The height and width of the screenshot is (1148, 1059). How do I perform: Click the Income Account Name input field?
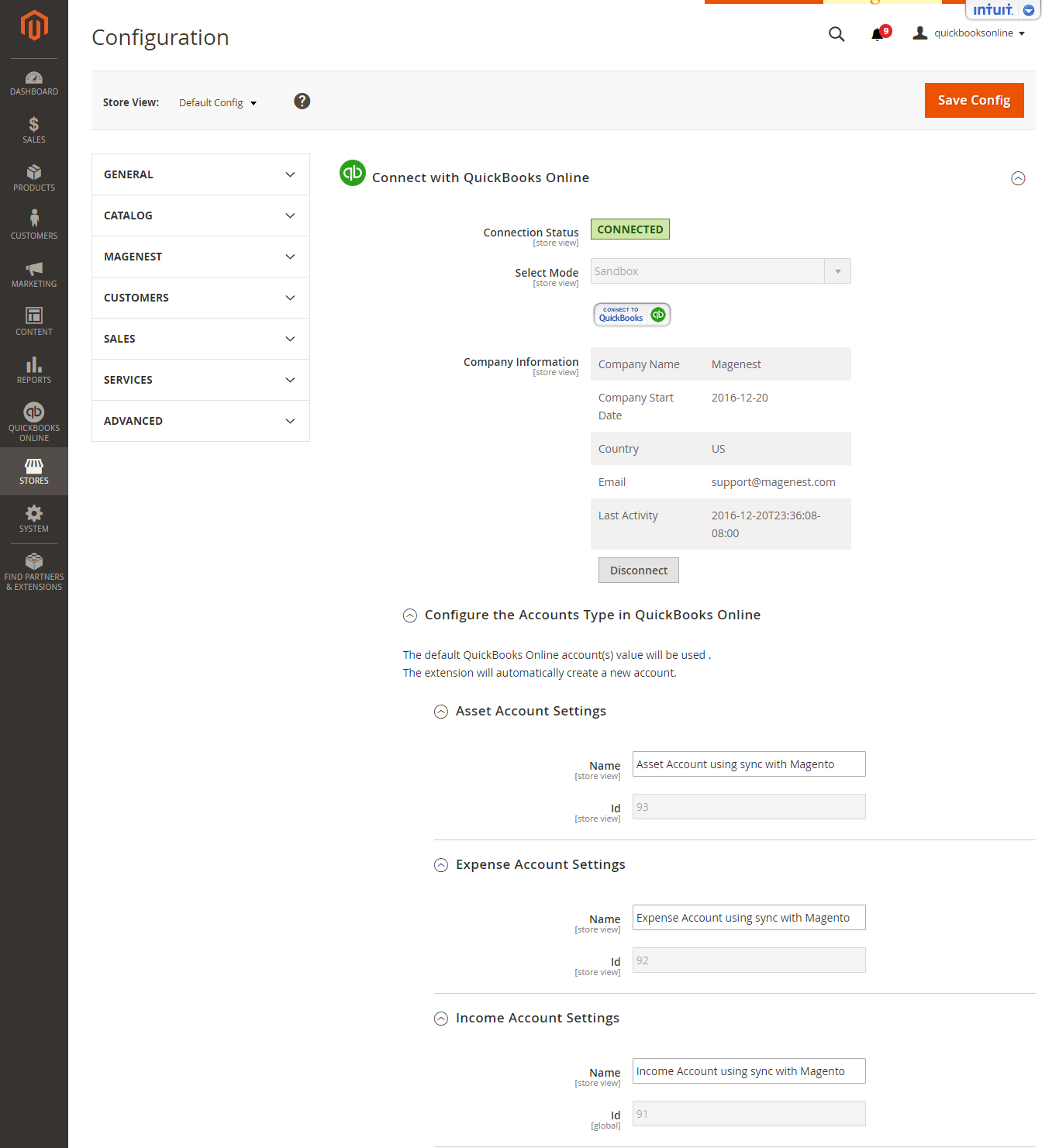click(749, 1071)
